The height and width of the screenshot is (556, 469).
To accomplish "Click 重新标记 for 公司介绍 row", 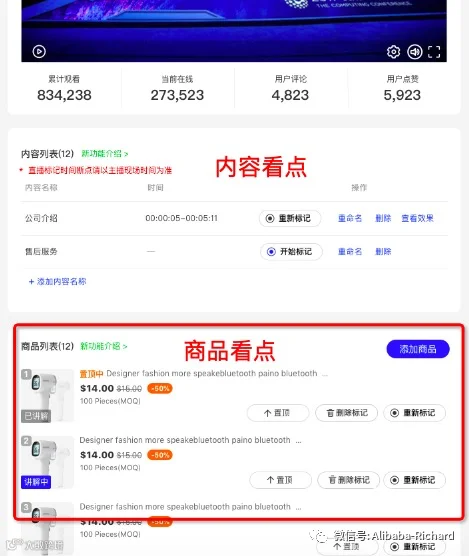I will (x=290, y=218).
